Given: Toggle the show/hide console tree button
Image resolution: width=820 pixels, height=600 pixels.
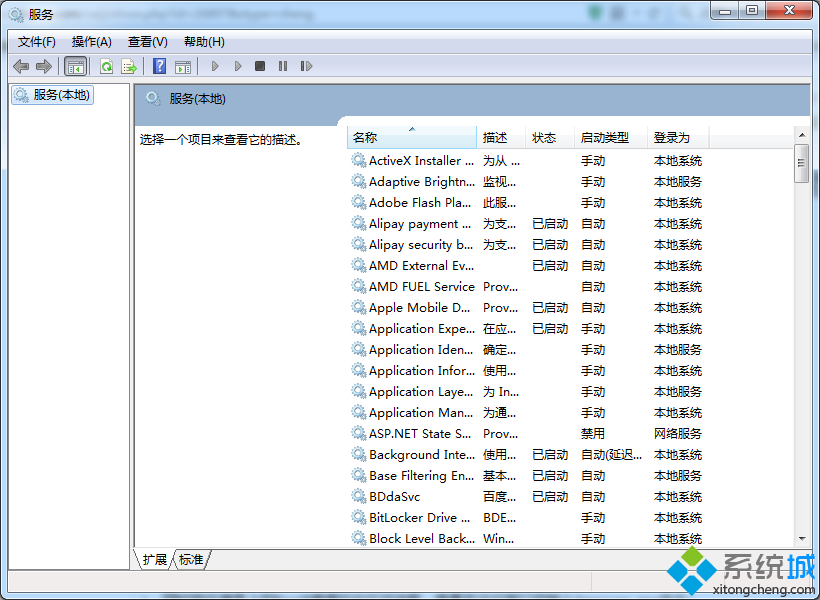Looking at the screenshot, I should click(75, 66).
